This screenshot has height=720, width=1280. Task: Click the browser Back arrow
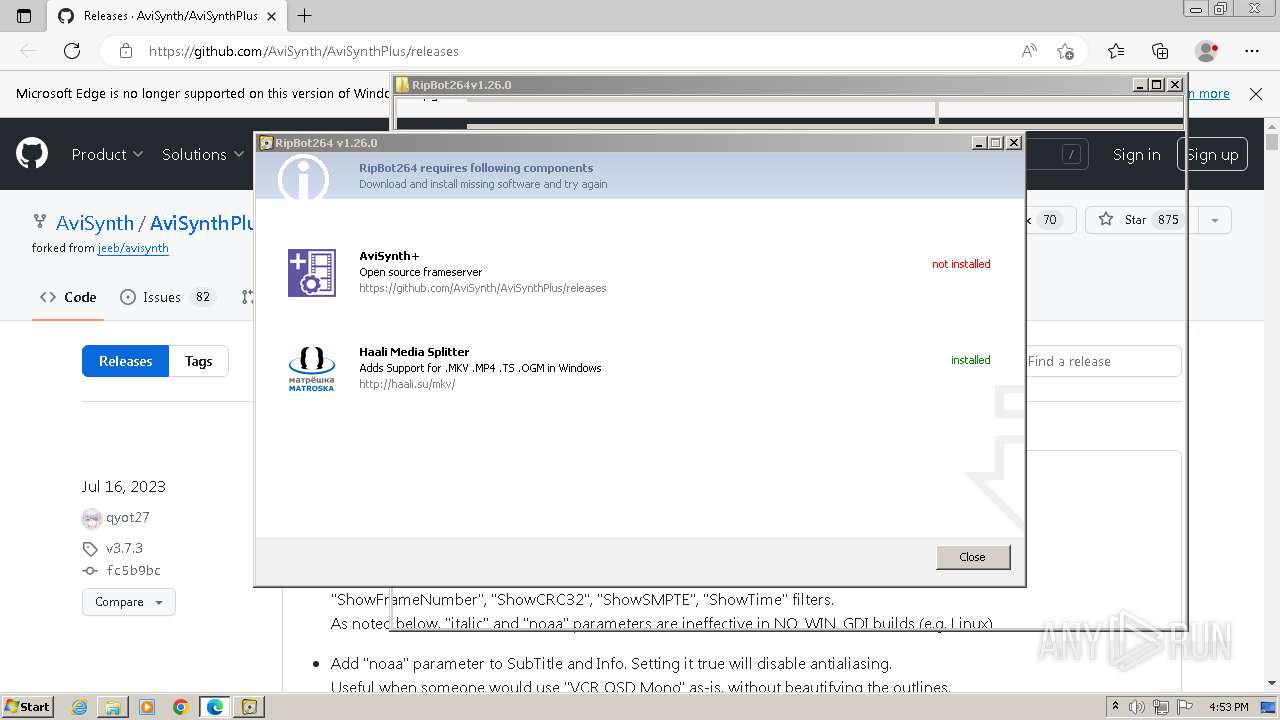pyautogui.click(x=28, y=51)
